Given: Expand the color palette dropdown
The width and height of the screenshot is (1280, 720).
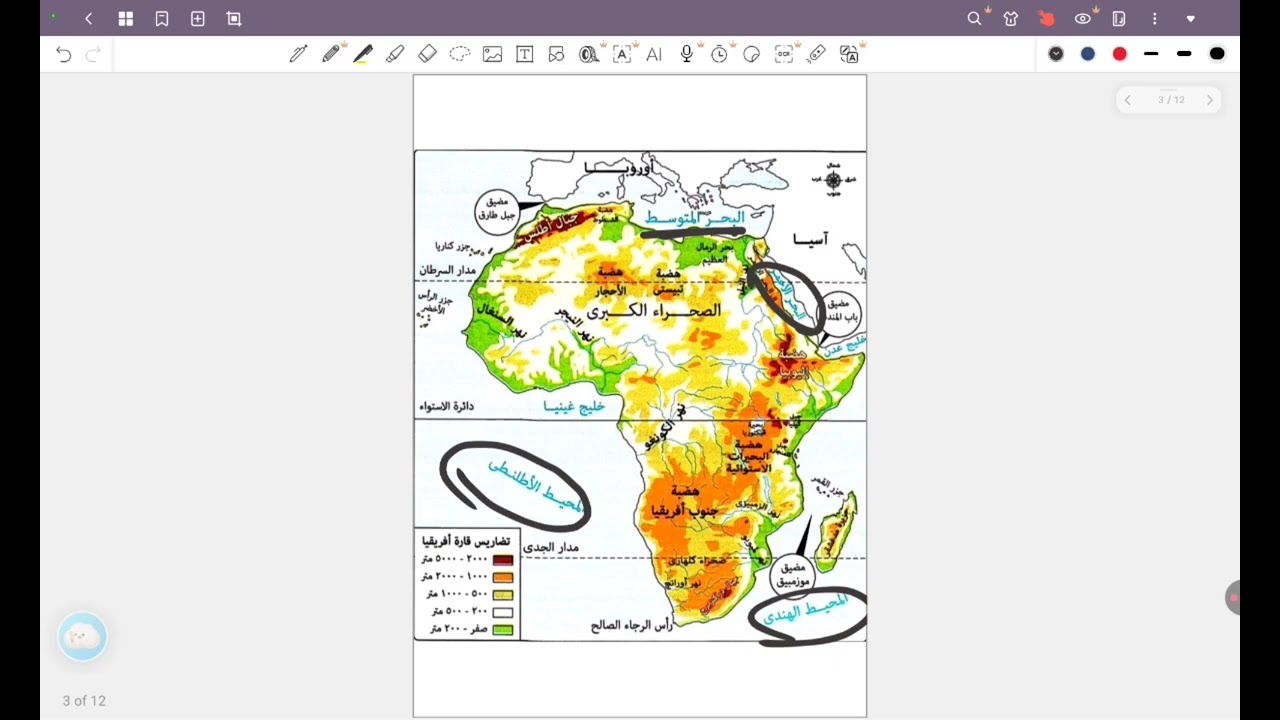Looking at the screenshot, I should [1056, 54].
